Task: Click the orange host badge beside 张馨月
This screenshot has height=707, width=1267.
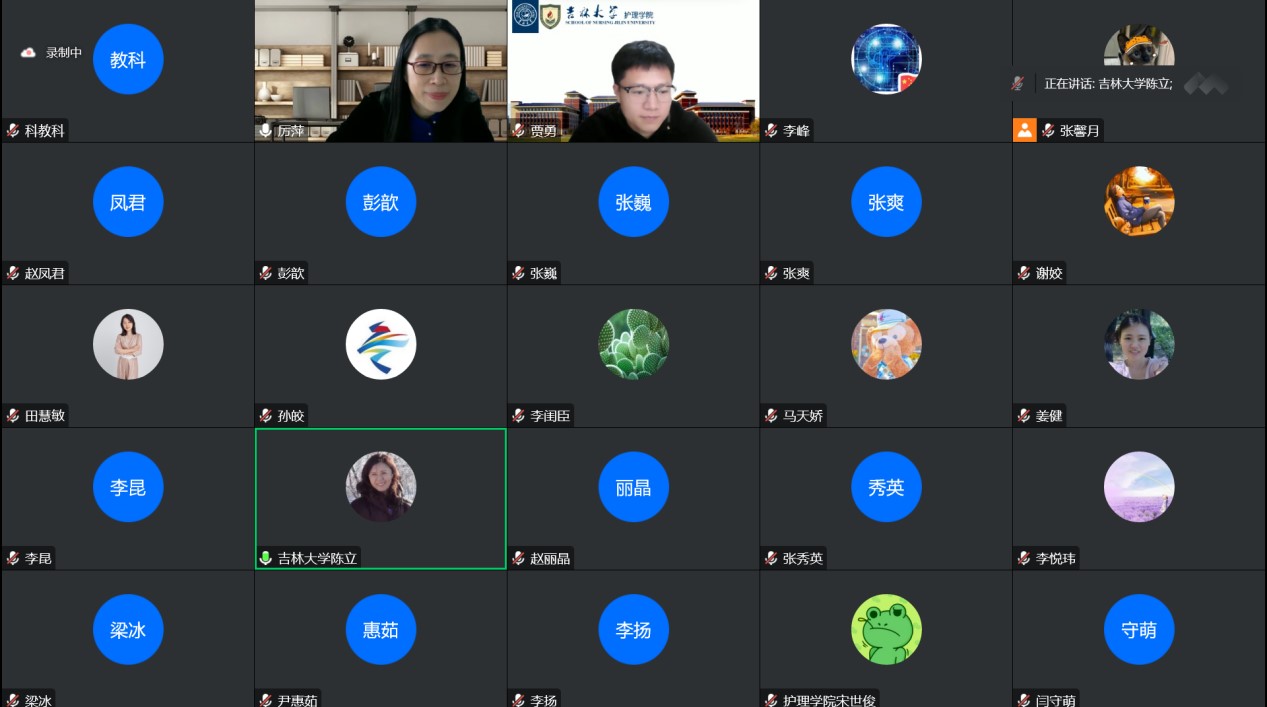Action: pyautogui.click(x=1024, y=130)
